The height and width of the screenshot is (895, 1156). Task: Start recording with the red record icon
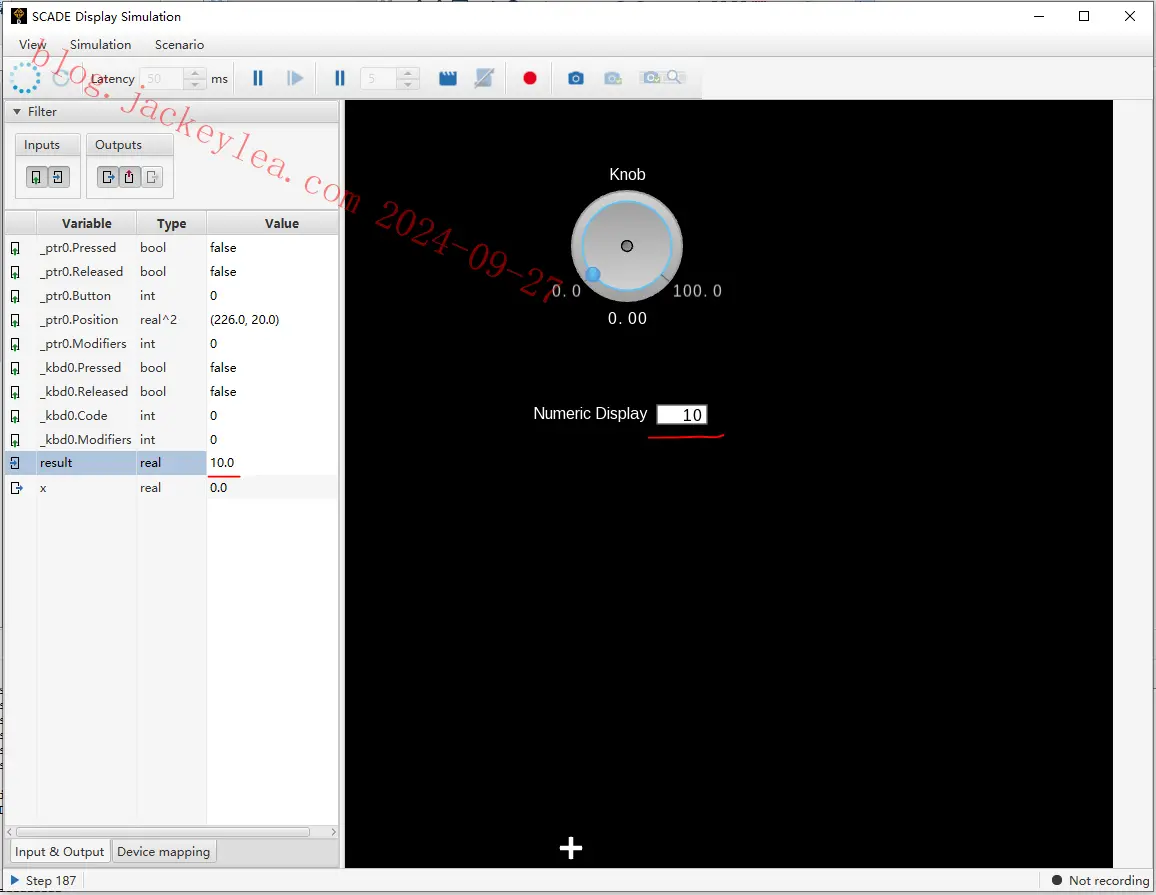point(530,77)
